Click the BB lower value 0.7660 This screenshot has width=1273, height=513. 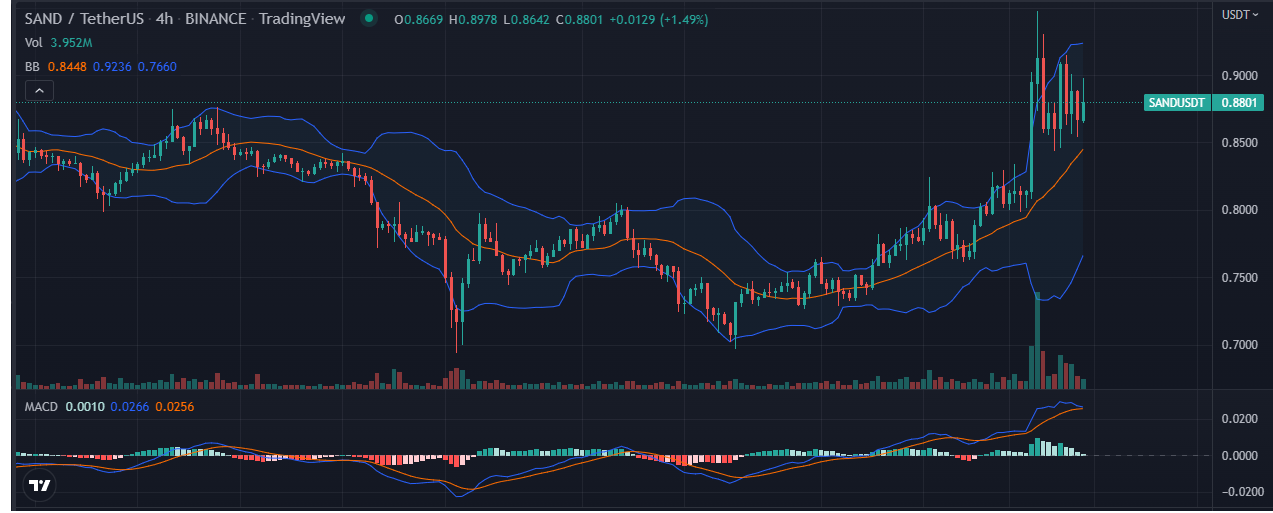tap(157, 66)
